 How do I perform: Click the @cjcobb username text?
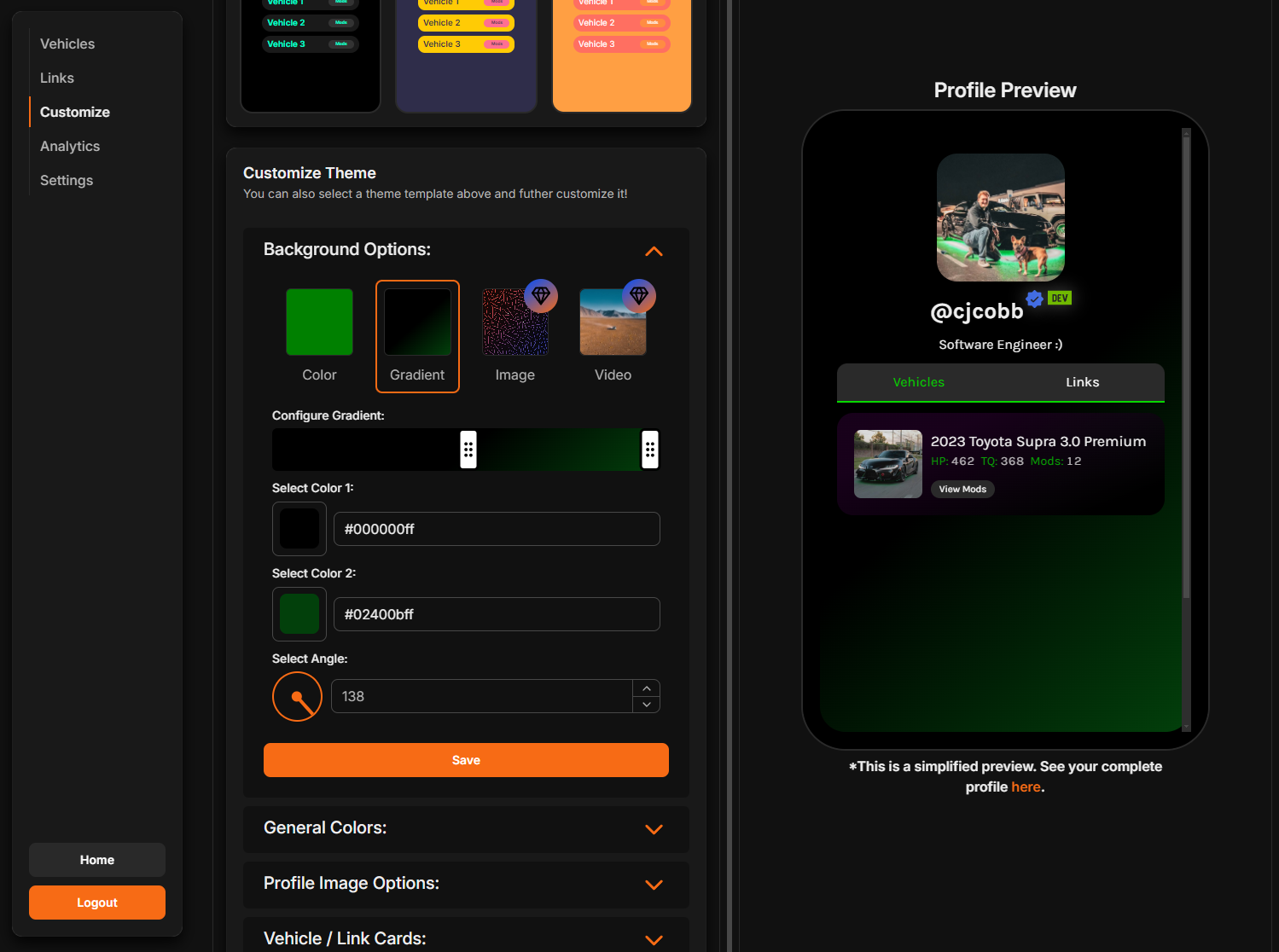coord(977,311)
